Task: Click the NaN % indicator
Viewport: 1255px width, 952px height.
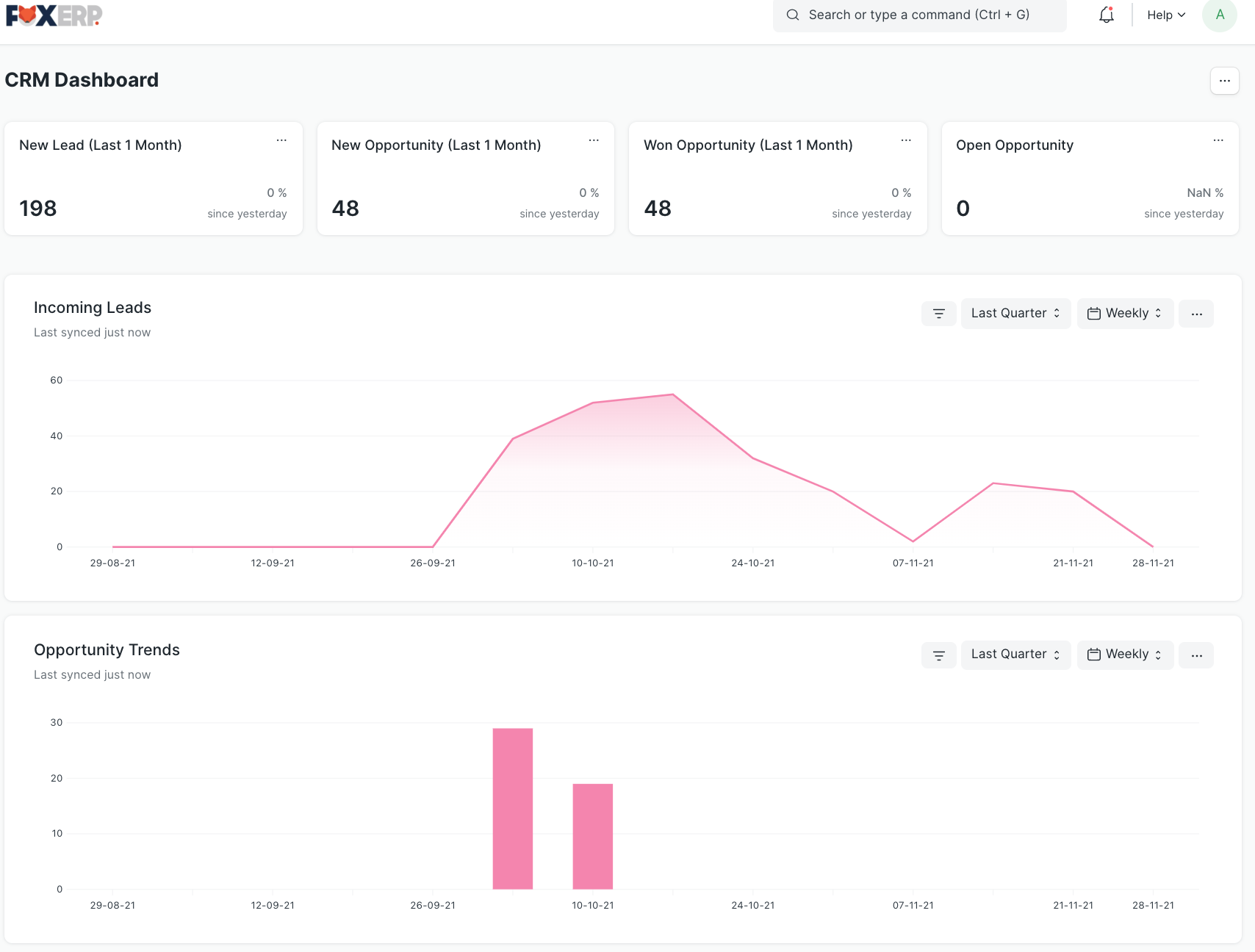Action: click(1205, 192)
